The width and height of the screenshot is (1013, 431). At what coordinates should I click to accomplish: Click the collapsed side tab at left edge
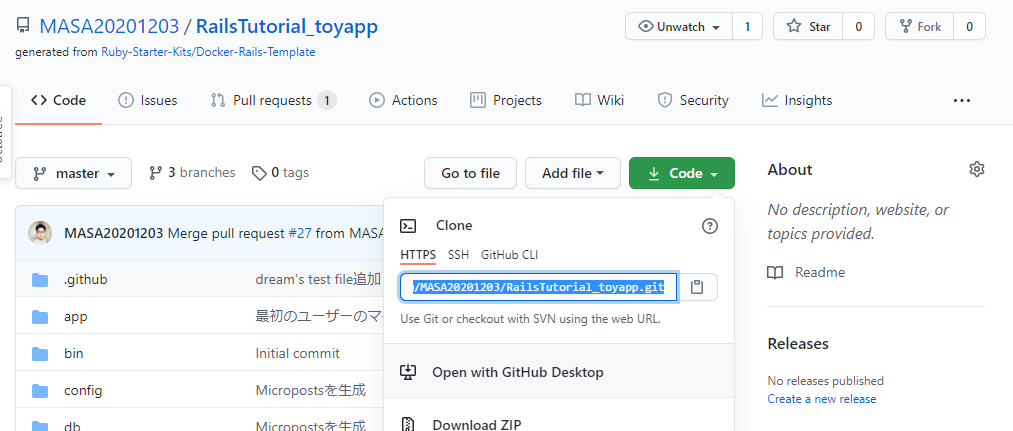tap(5, 132)
